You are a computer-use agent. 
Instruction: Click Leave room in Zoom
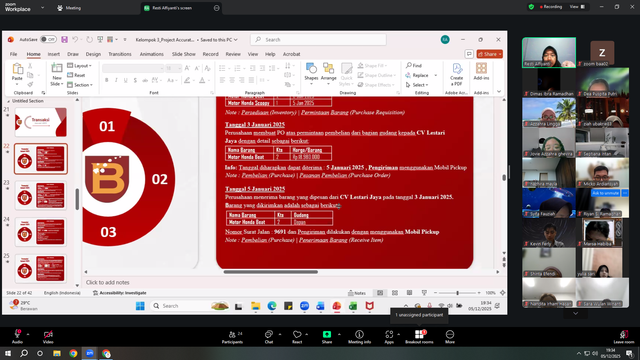pyautogui.click(x=624, y=337)
